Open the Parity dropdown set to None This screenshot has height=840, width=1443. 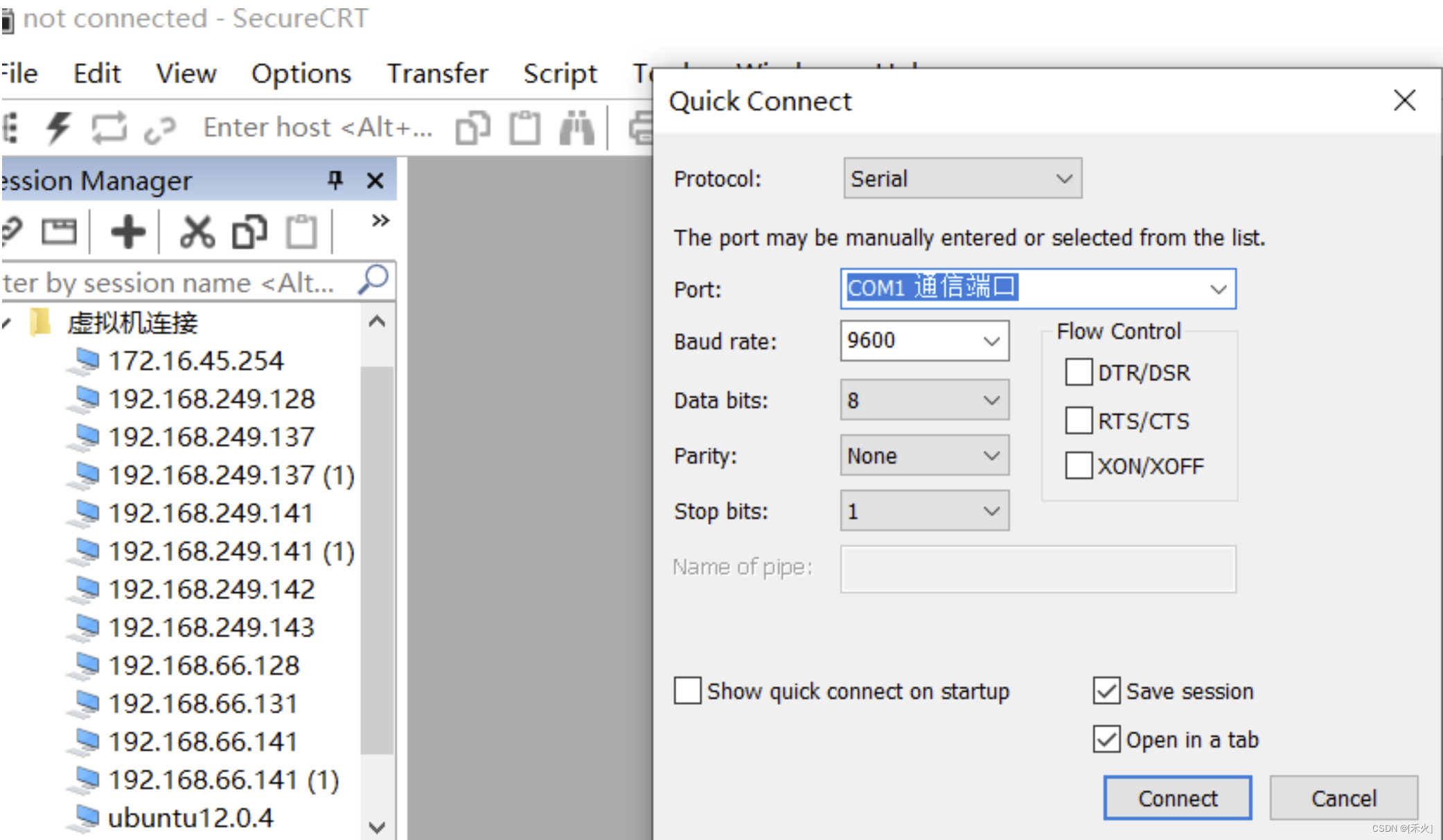[x=924, y=456]
